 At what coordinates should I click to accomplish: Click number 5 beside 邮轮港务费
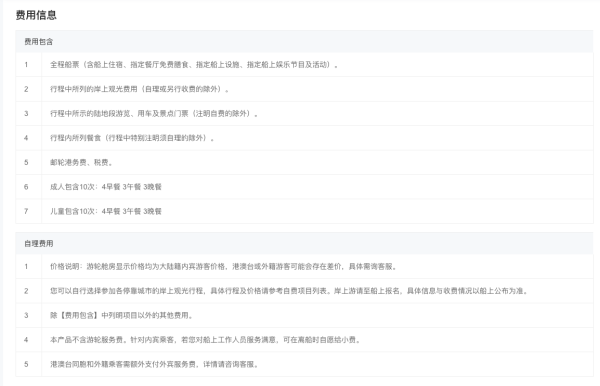coord(26,162)
